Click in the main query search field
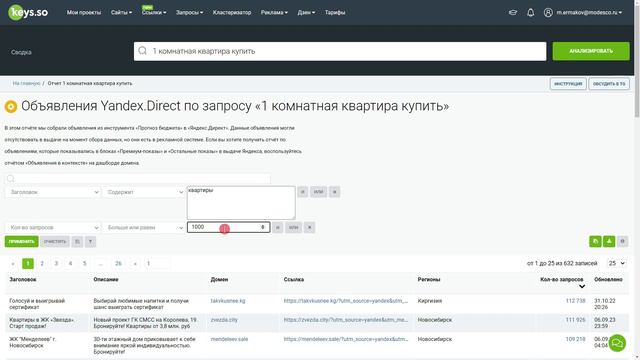The height and width of the screenshot is (360, 640). (x=340, y=51)
